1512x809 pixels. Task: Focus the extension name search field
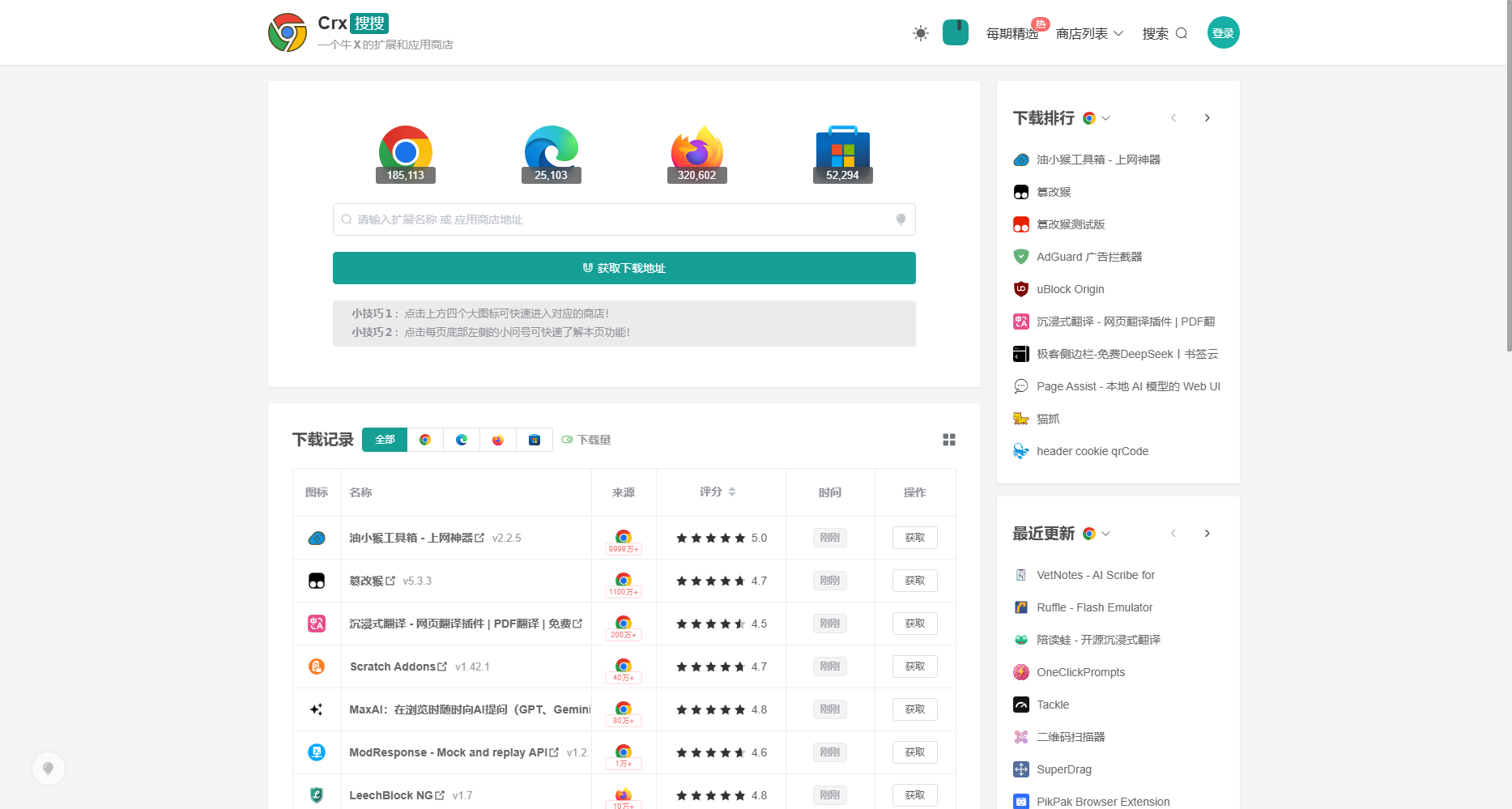click(624, 219)
